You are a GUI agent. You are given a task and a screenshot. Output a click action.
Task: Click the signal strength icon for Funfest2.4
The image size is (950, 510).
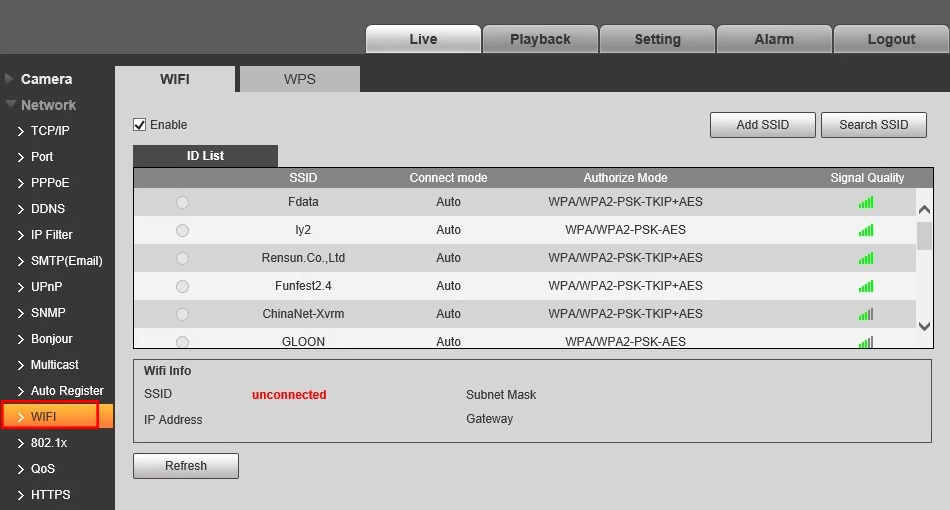click(x=866, y=286)
